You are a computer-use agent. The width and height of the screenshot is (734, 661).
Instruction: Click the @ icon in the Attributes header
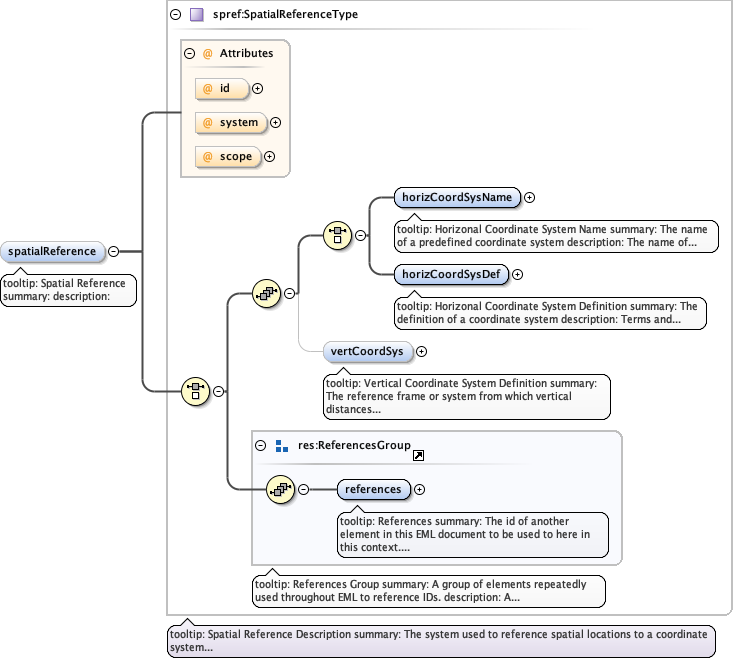[207, 53]
